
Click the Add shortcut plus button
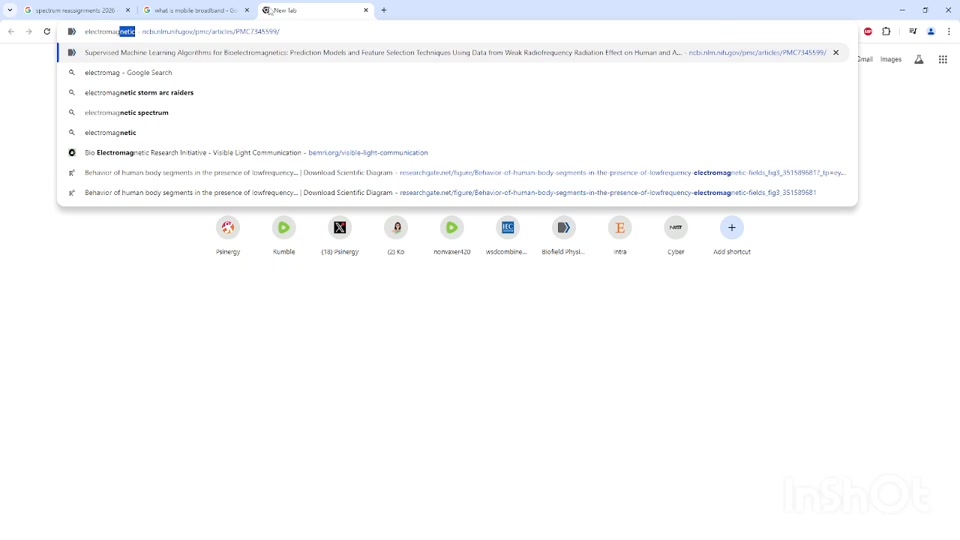click(x=732, y=228)
